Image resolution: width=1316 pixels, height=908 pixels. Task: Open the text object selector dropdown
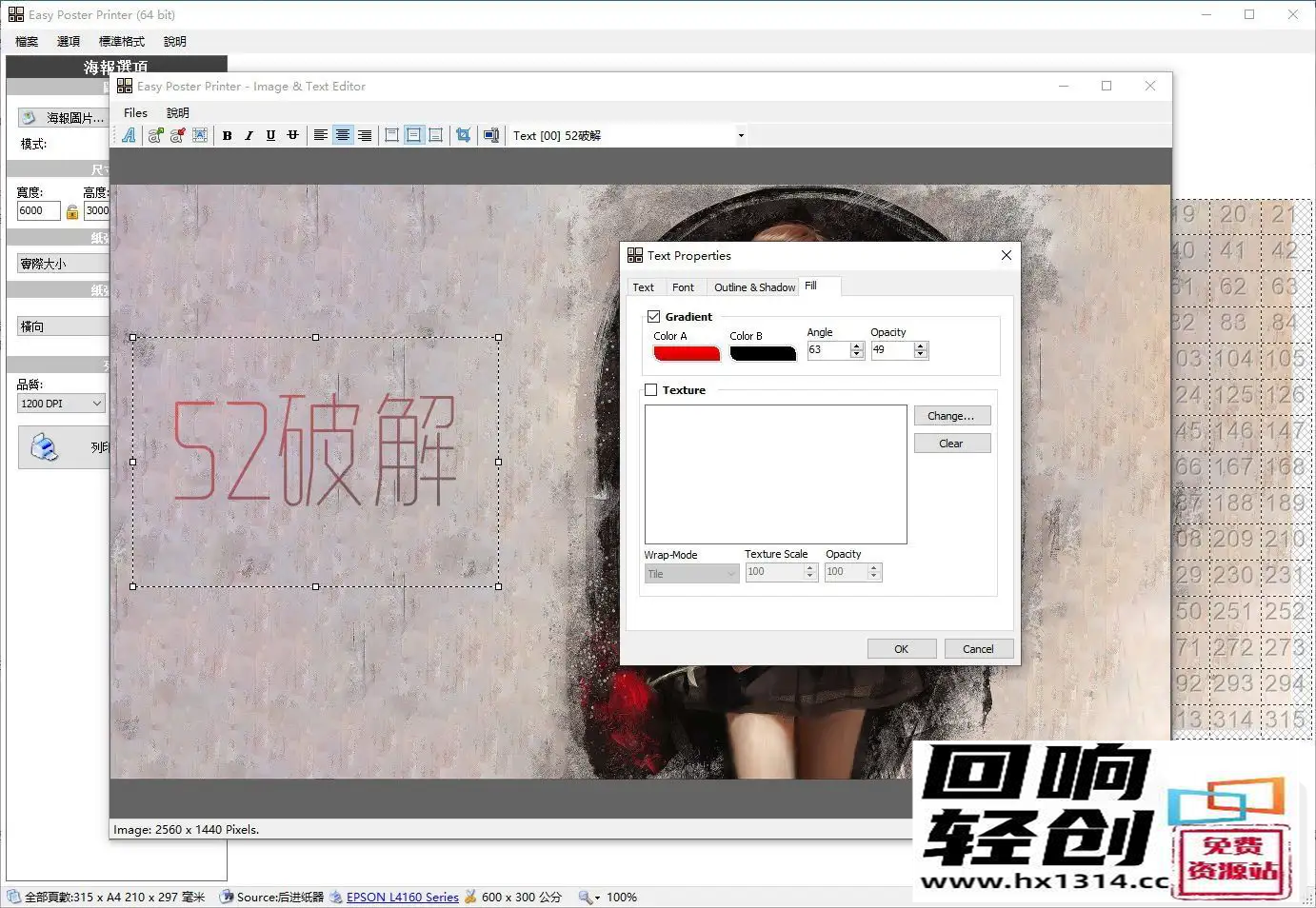(x=741, y=135)
